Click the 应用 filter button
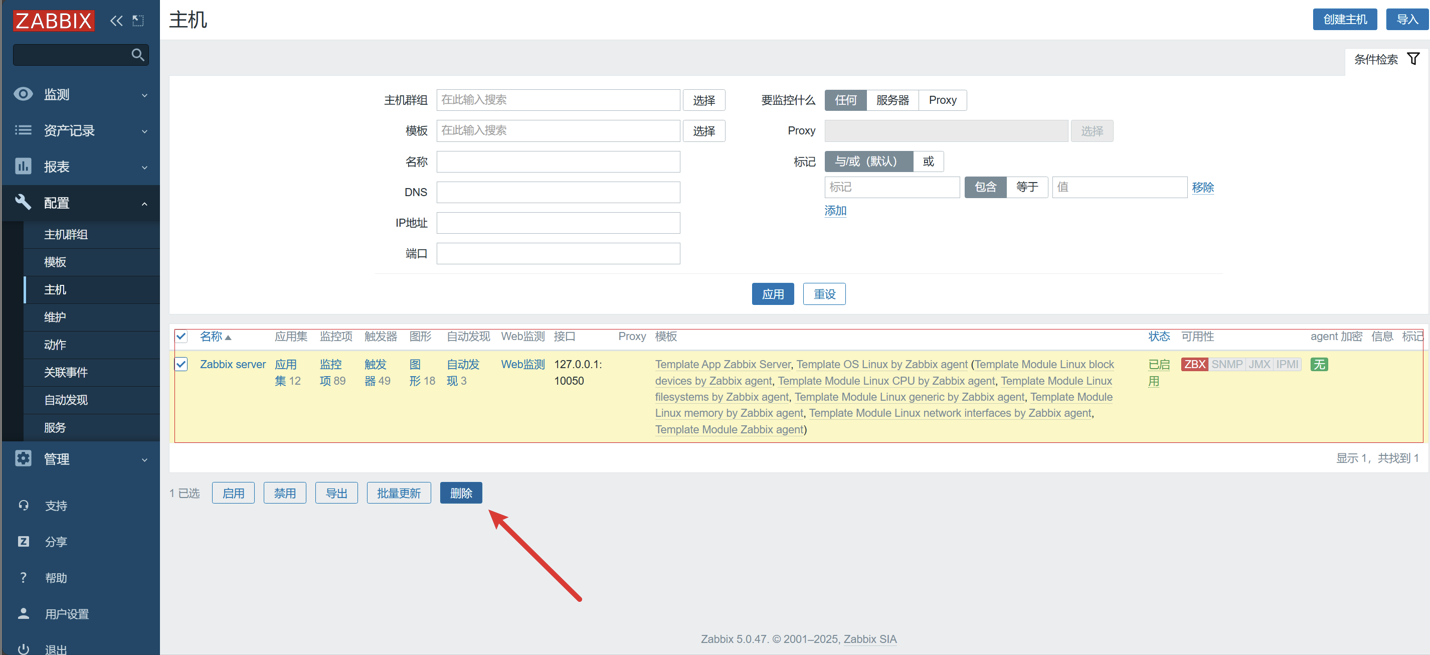 [773, 294]
